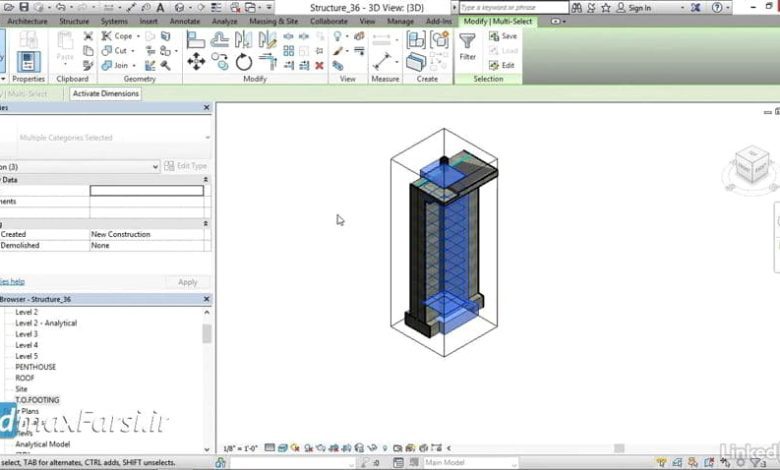
Task: Click the Match Type Properties icon
Action: [88, 65]
